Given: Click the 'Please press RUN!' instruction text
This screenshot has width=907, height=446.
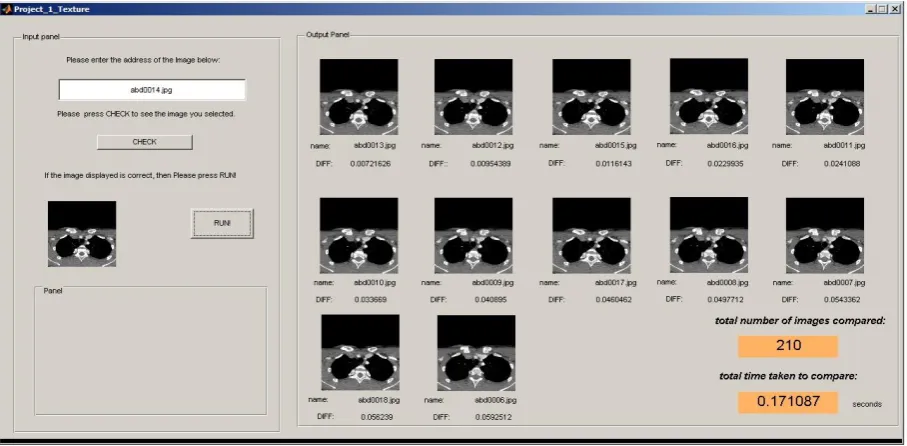Looking at the screenshot, I should [141, 175].
